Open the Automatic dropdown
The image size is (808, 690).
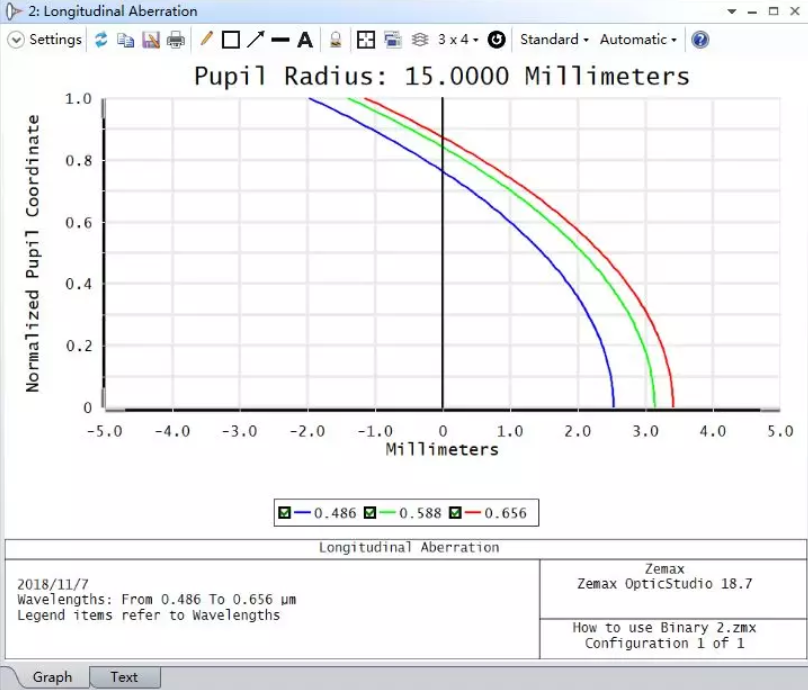pyautogui.click(x=637, y=40)
